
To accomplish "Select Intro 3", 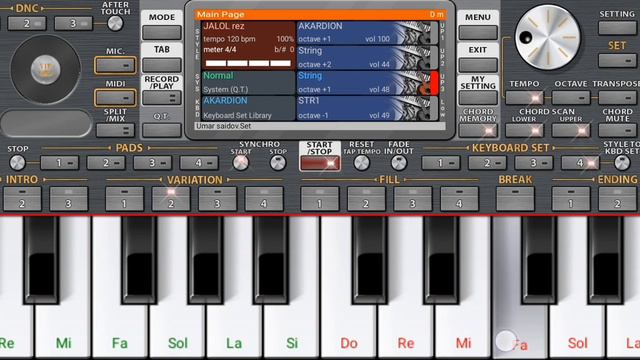I will click(x=69, y=199).
